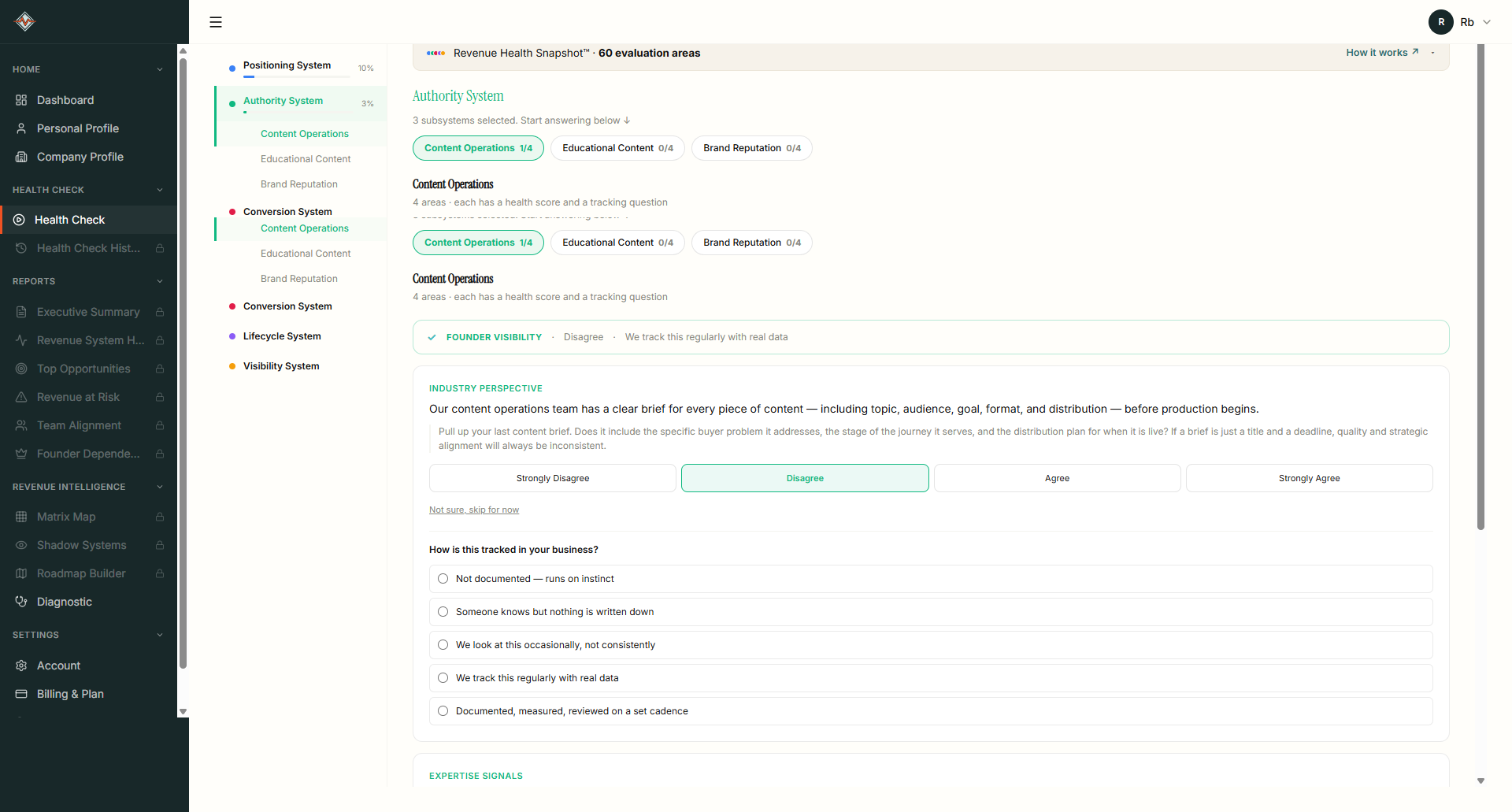Collapse the REVENUE INTELLIGENCE section chevron
The width and height of the screenshot is (1512, 812).
pyautogui.click(x=160, y=487)
